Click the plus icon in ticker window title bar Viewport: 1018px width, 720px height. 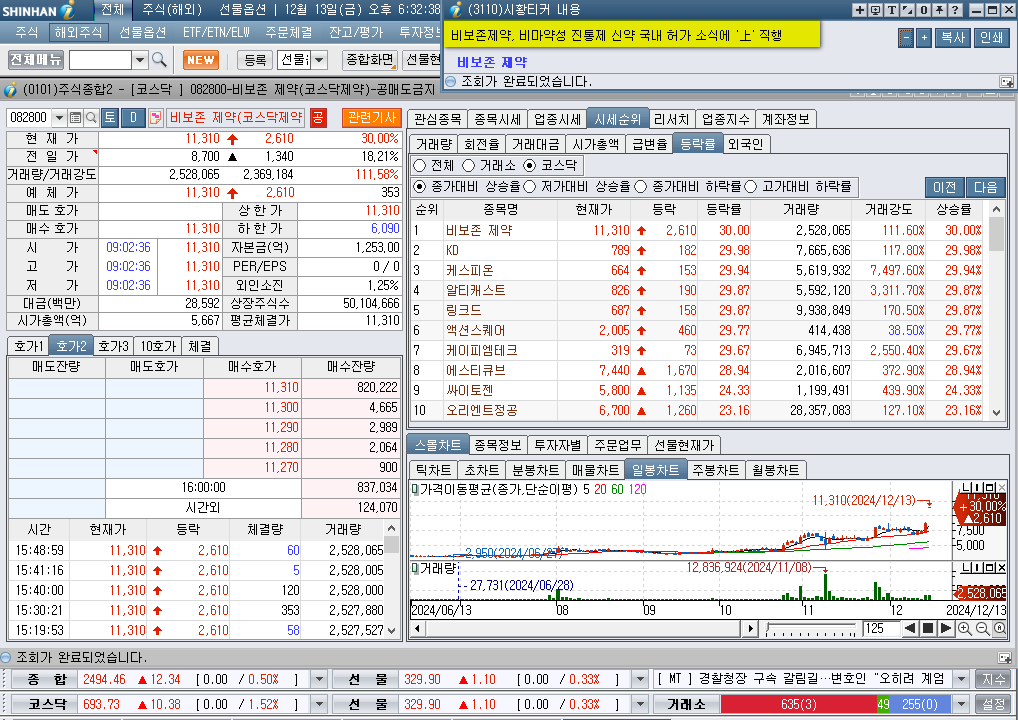(859, 10)
